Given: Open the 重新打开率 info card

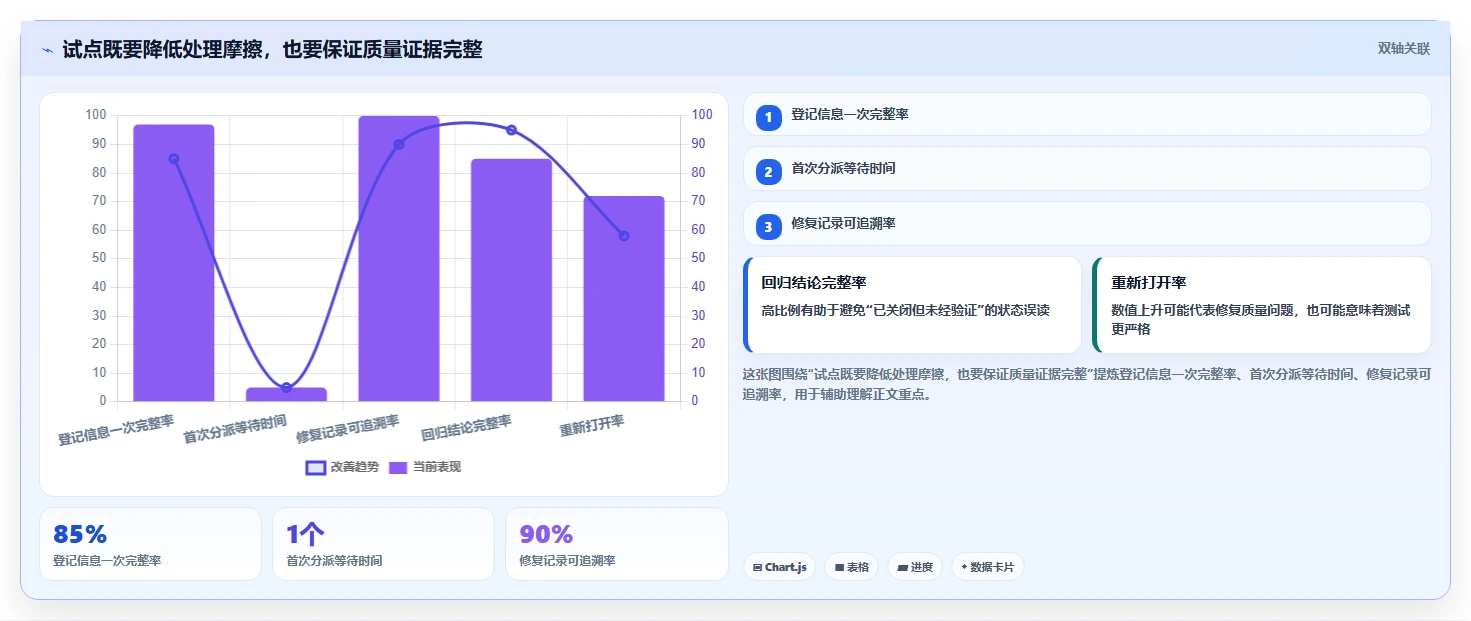Looking at the screenshot, I should (1262, 305).
